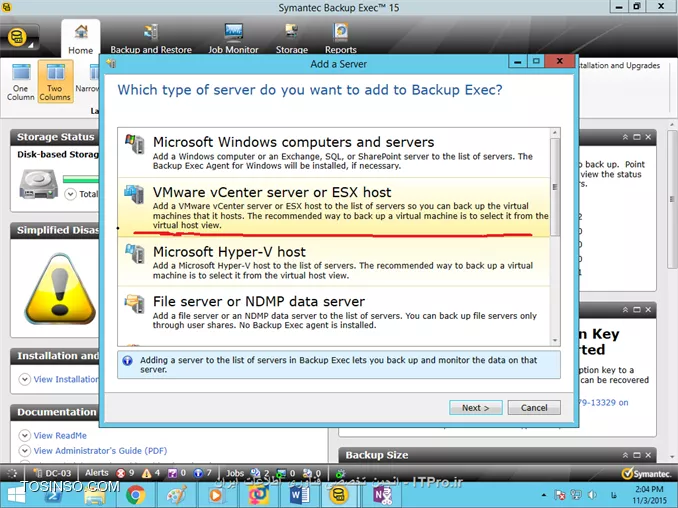This screenshot has width=678, height=508.
Task: Open View Administrator's Guide (PDF) link
Action: (100, 450)
